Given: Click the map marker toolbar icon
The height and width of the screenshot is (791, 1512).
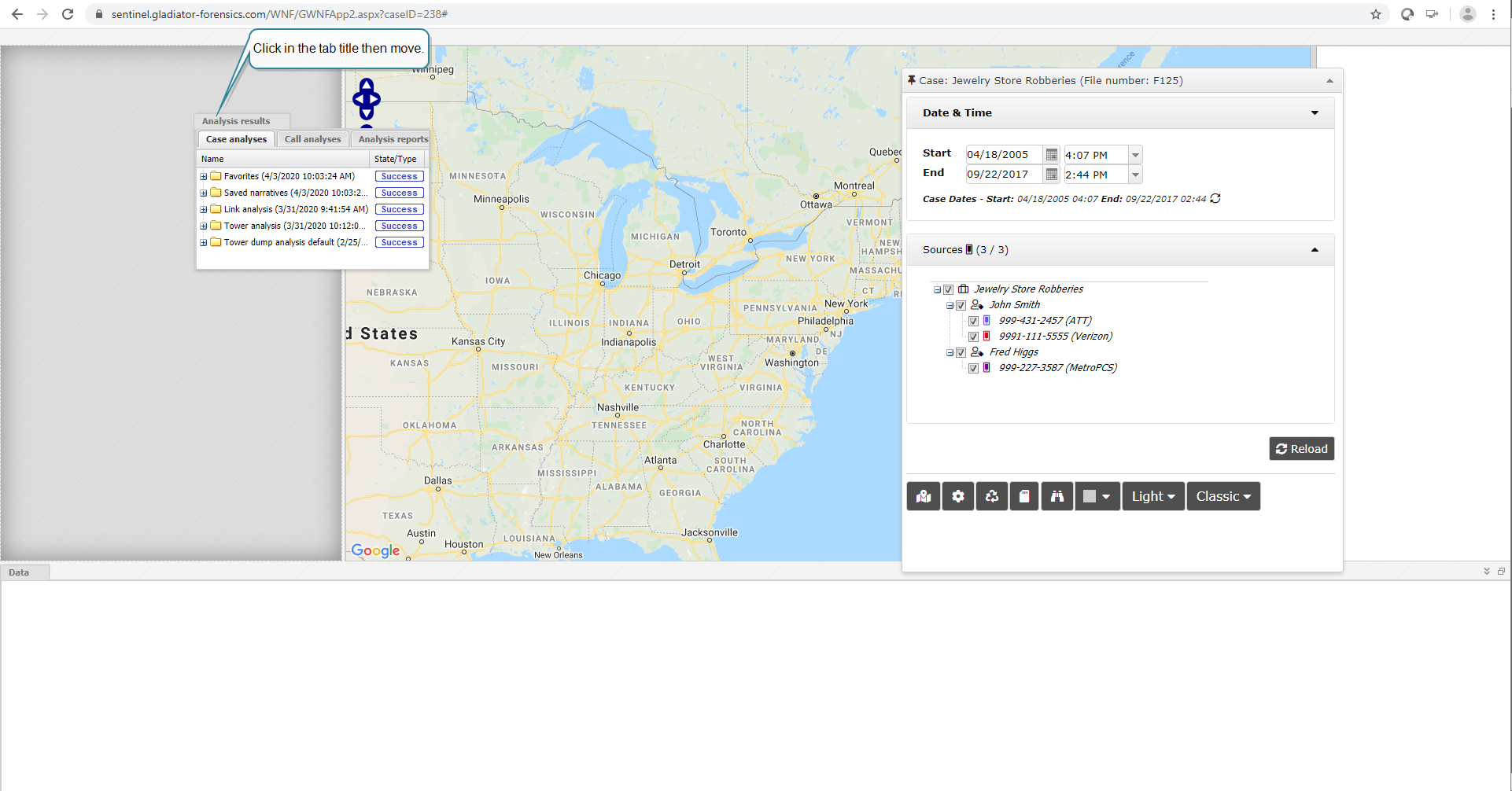Looking at the screenshot, I should point(923,496).
